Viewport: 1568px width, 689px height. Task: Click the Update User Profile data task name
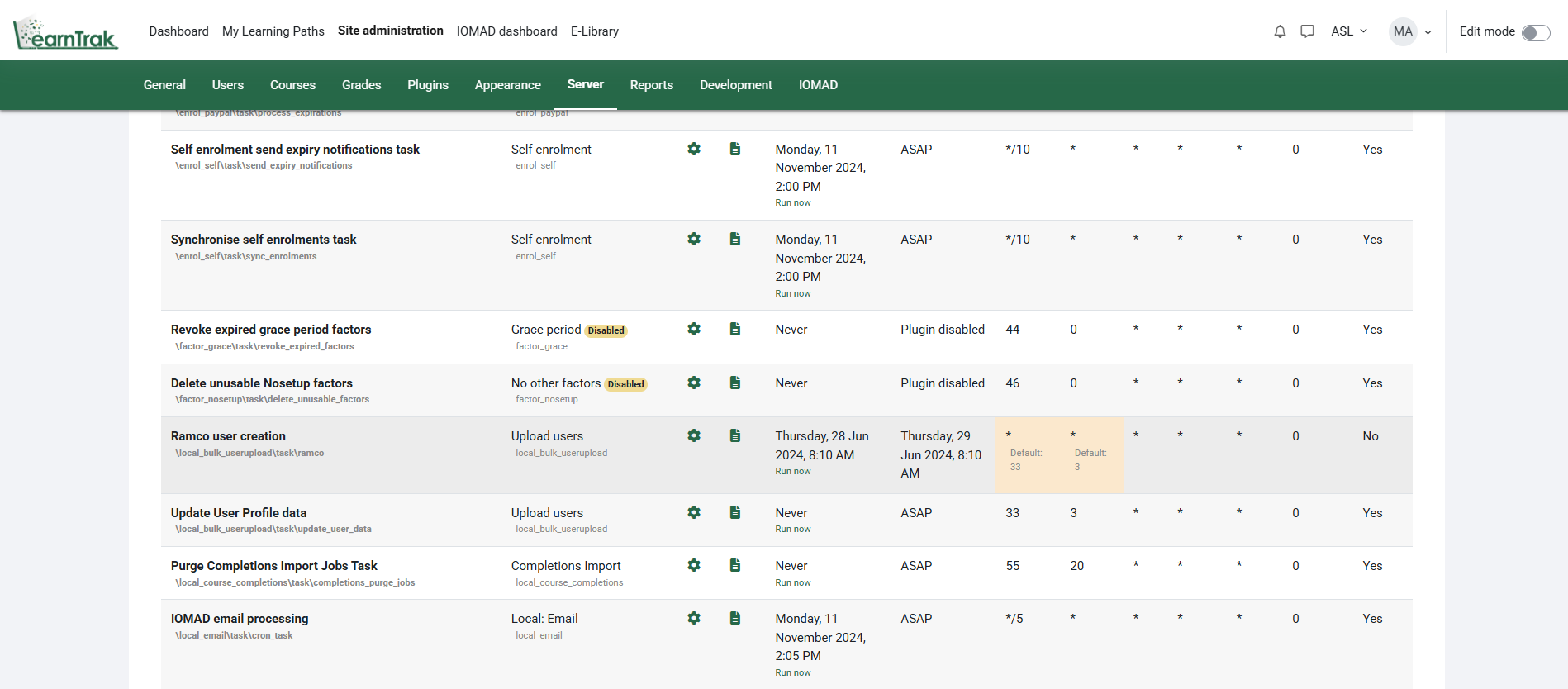click(x=239, y=512)
